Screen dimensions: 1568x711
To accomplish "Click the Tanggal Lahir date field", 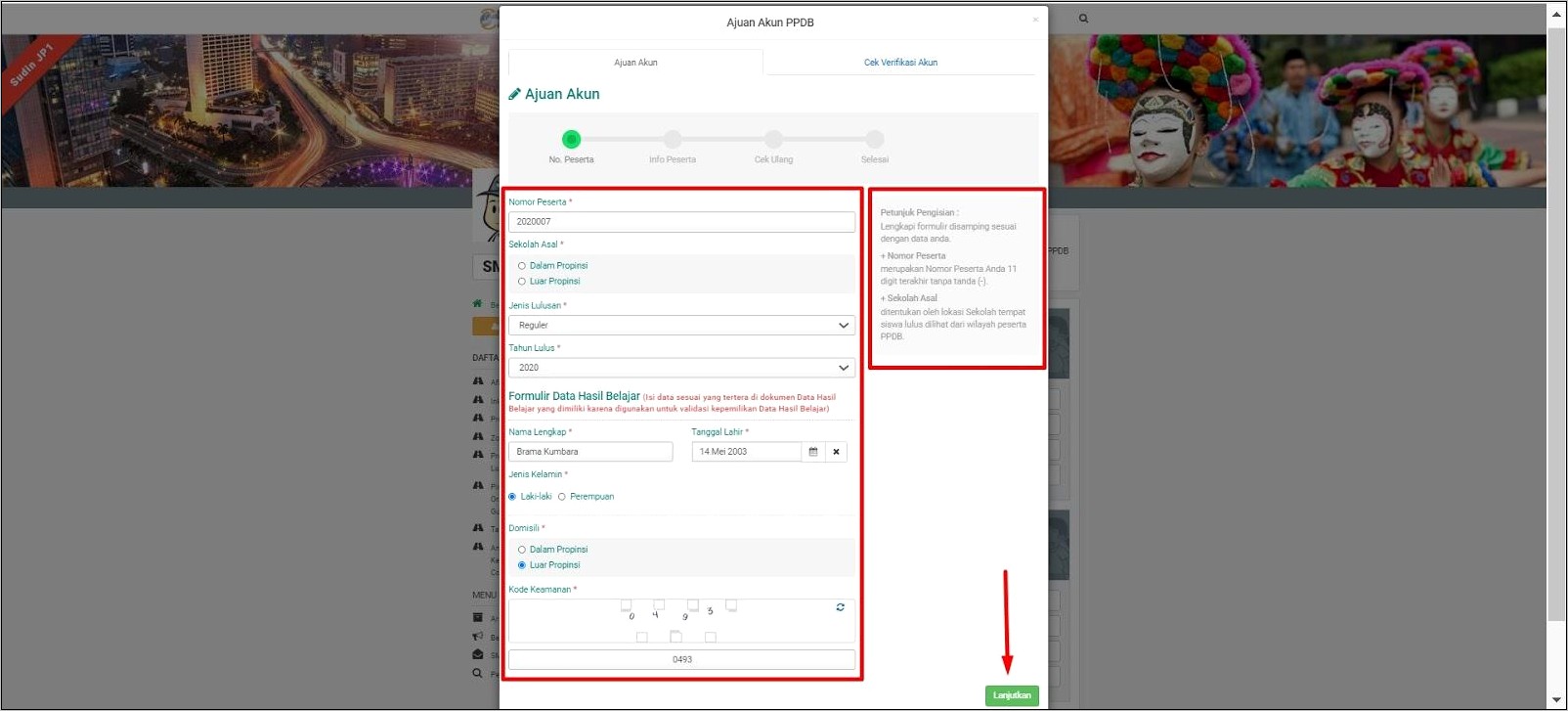I will click(747, 452).
